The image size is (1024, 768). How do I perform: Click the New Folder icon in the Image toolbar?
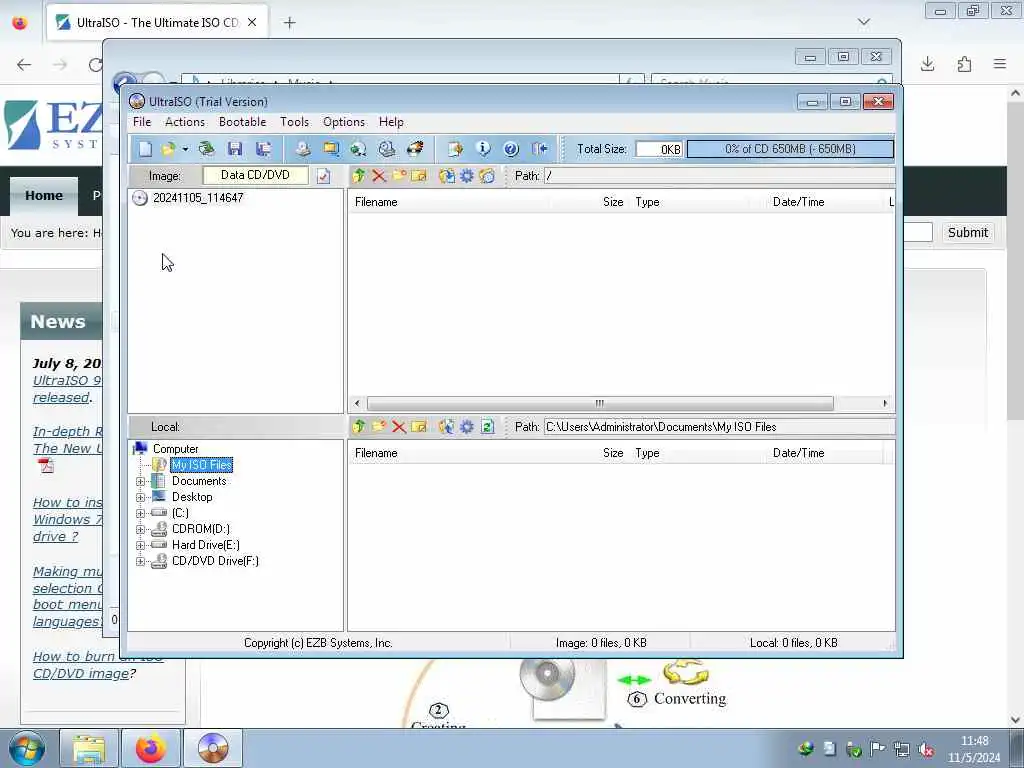pyautogui.click(x=399, y=176)
